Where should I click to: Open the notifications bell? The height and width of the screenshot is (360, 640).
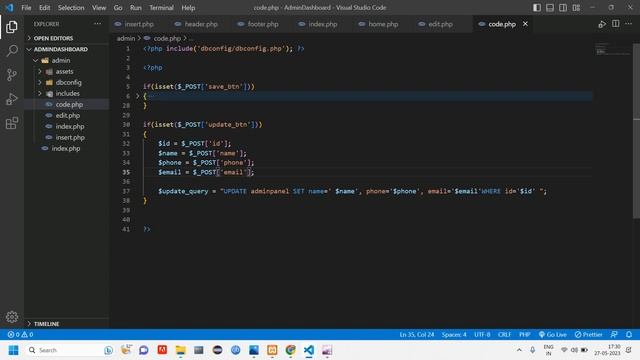coord(629,334)
